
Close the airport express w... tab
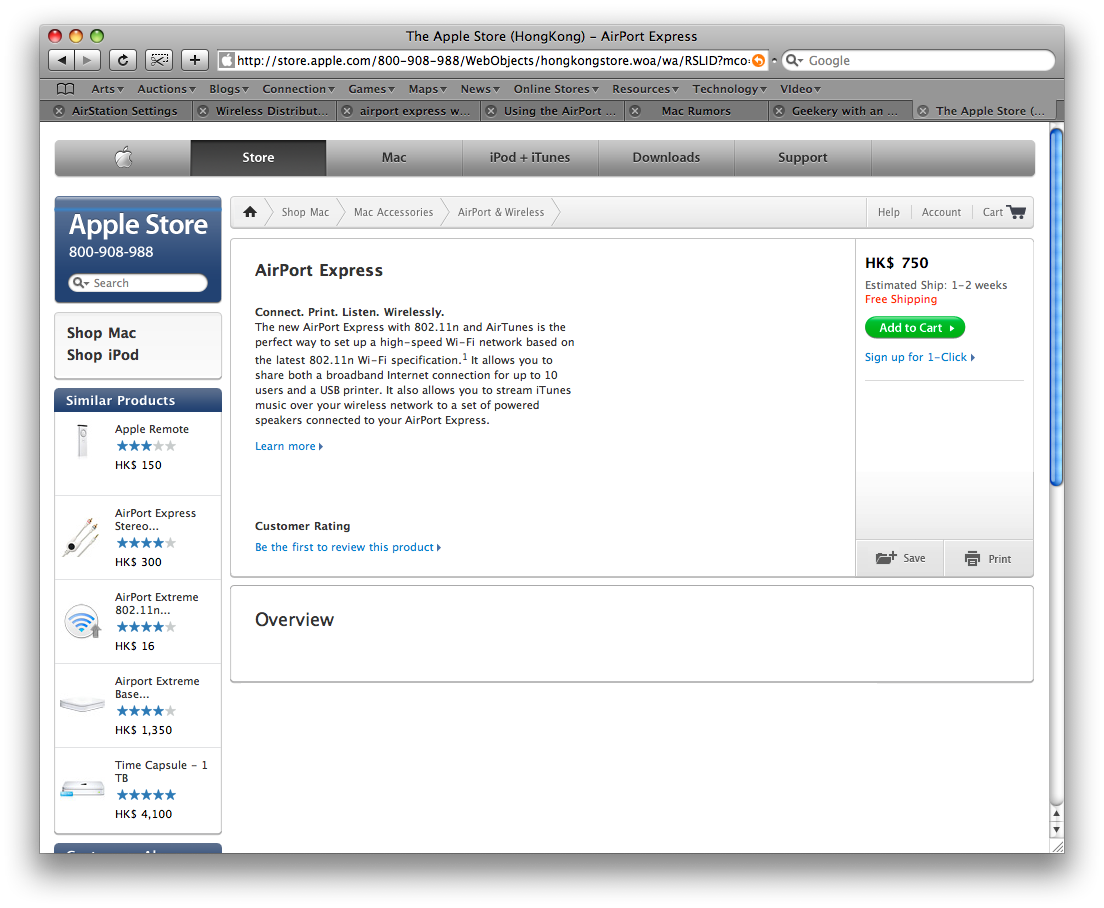point(347,111)
